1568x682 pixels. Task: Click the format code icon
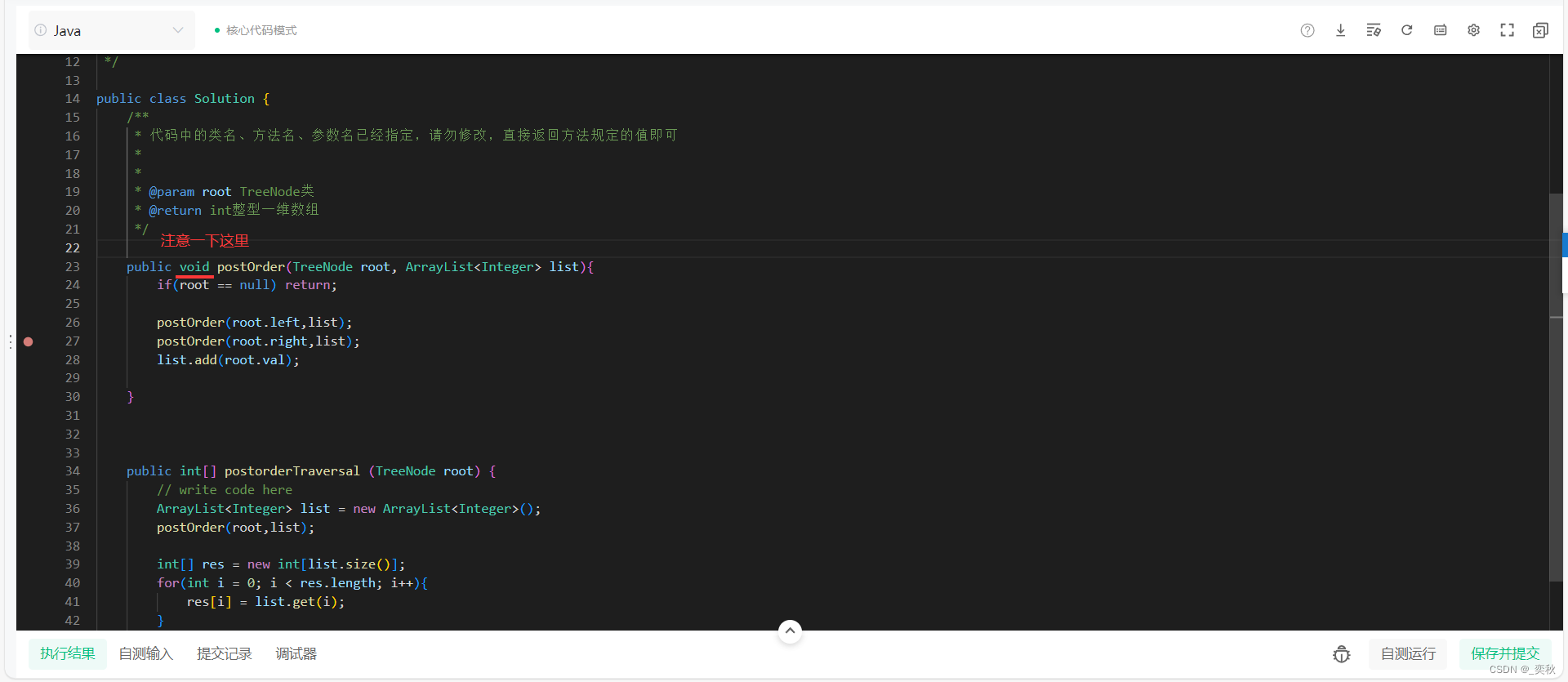click(1374, 30)
